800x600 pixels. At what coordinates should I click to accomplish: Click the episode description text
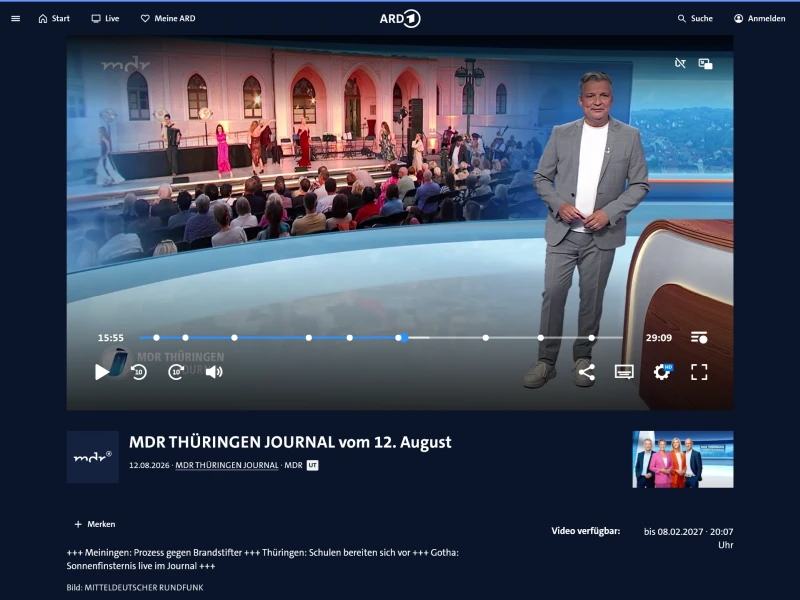click(x=262, y=559)
